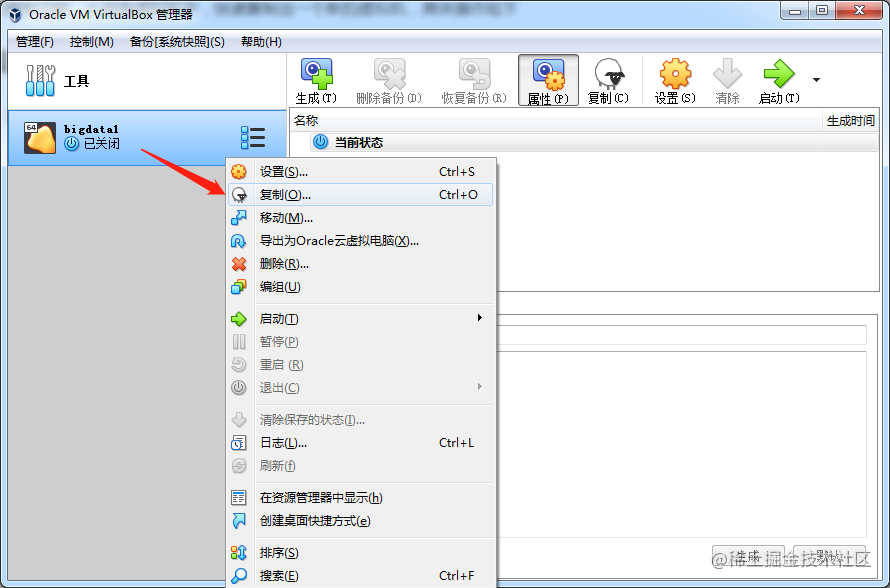Viewport: 890px width, 588px height.
Task: Expand the 退出(C) submenu entry
Action: pos(360,388)
